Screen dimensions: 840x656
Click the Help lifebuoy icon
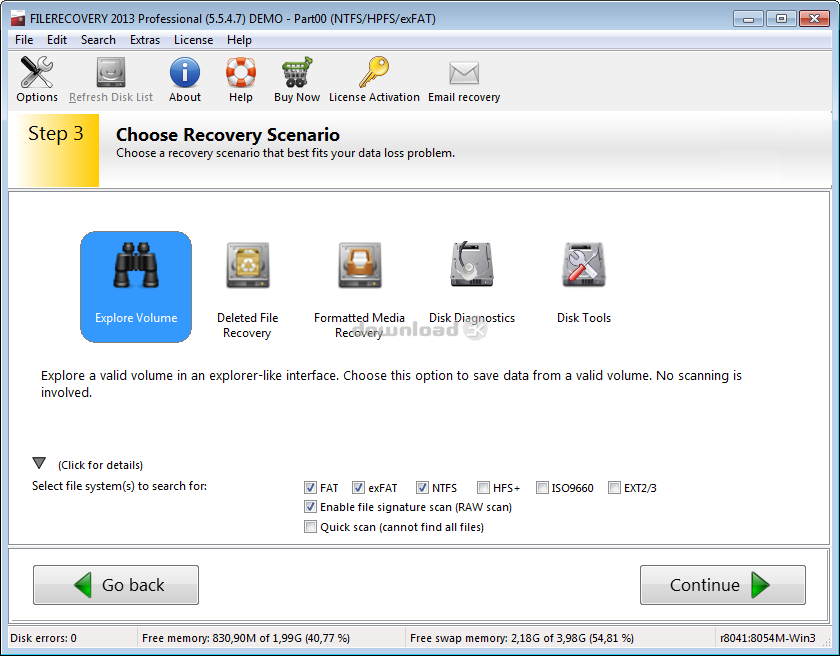pos(241,72)
